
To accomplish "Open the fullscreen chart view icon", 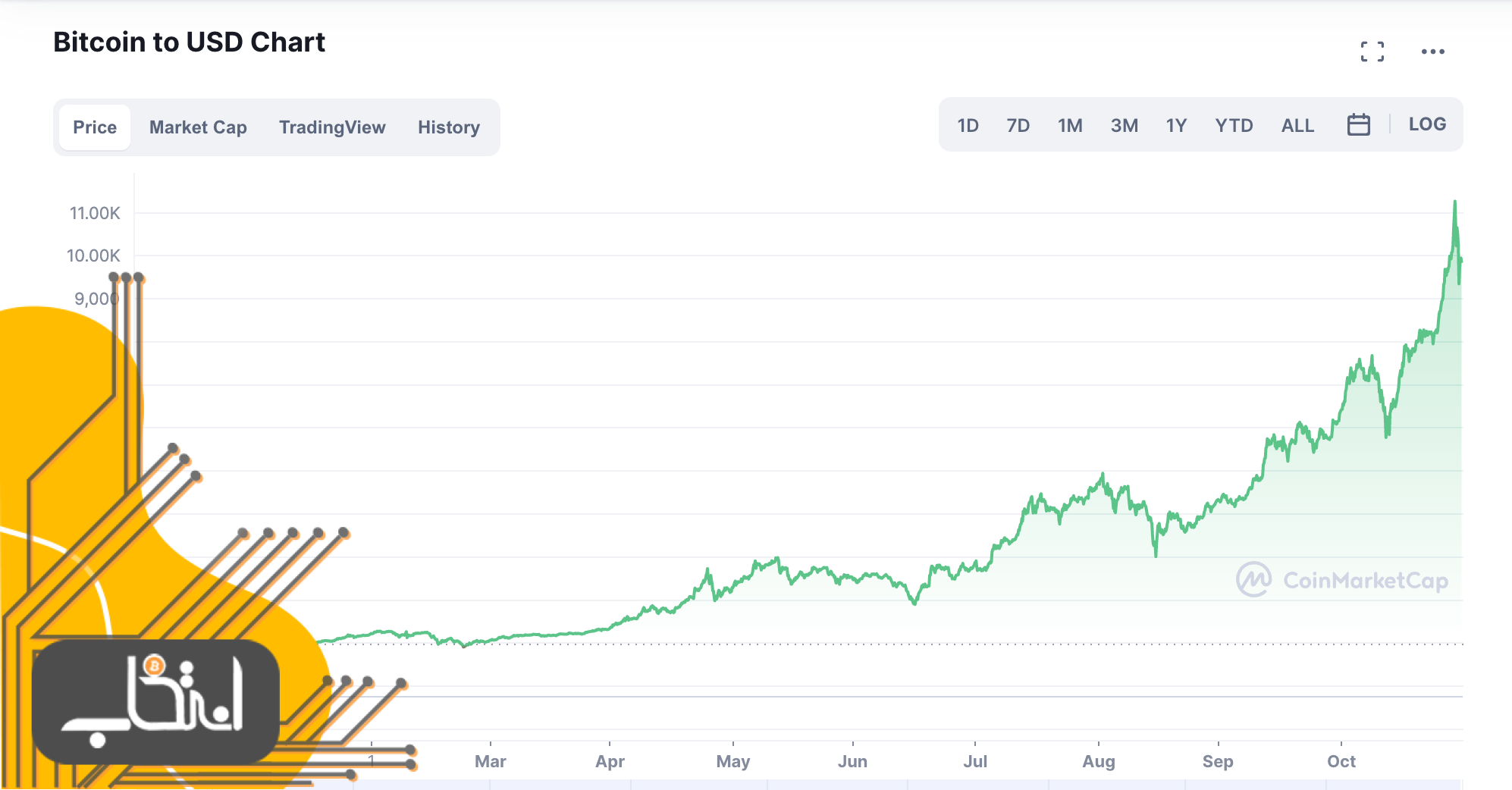I will point(1372,52).
